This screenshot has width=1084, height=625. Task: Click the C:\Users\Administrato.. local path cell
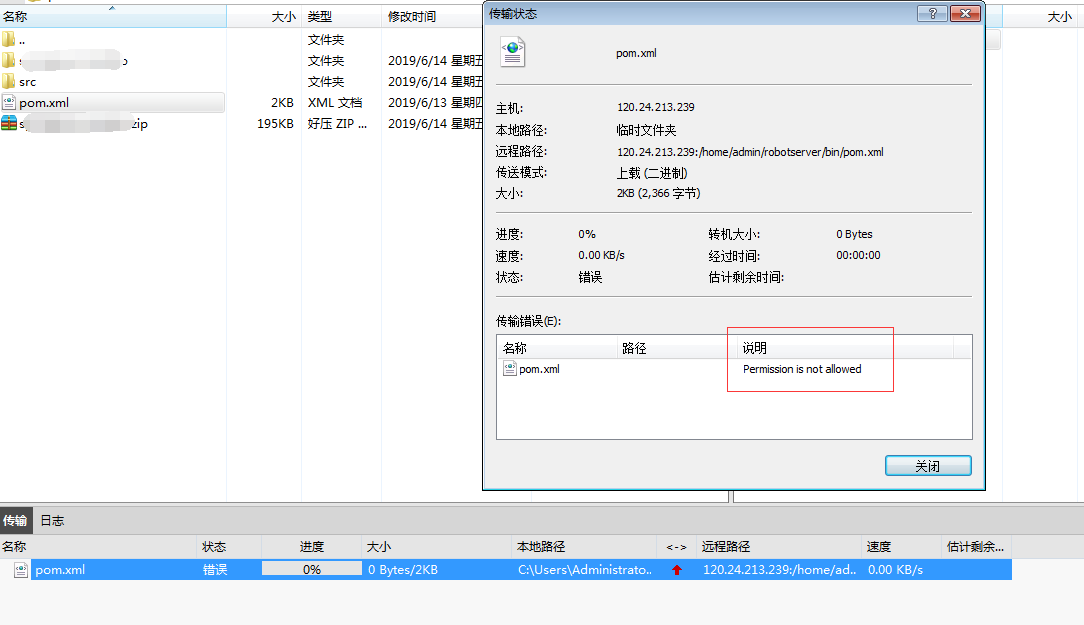(585, 570)
